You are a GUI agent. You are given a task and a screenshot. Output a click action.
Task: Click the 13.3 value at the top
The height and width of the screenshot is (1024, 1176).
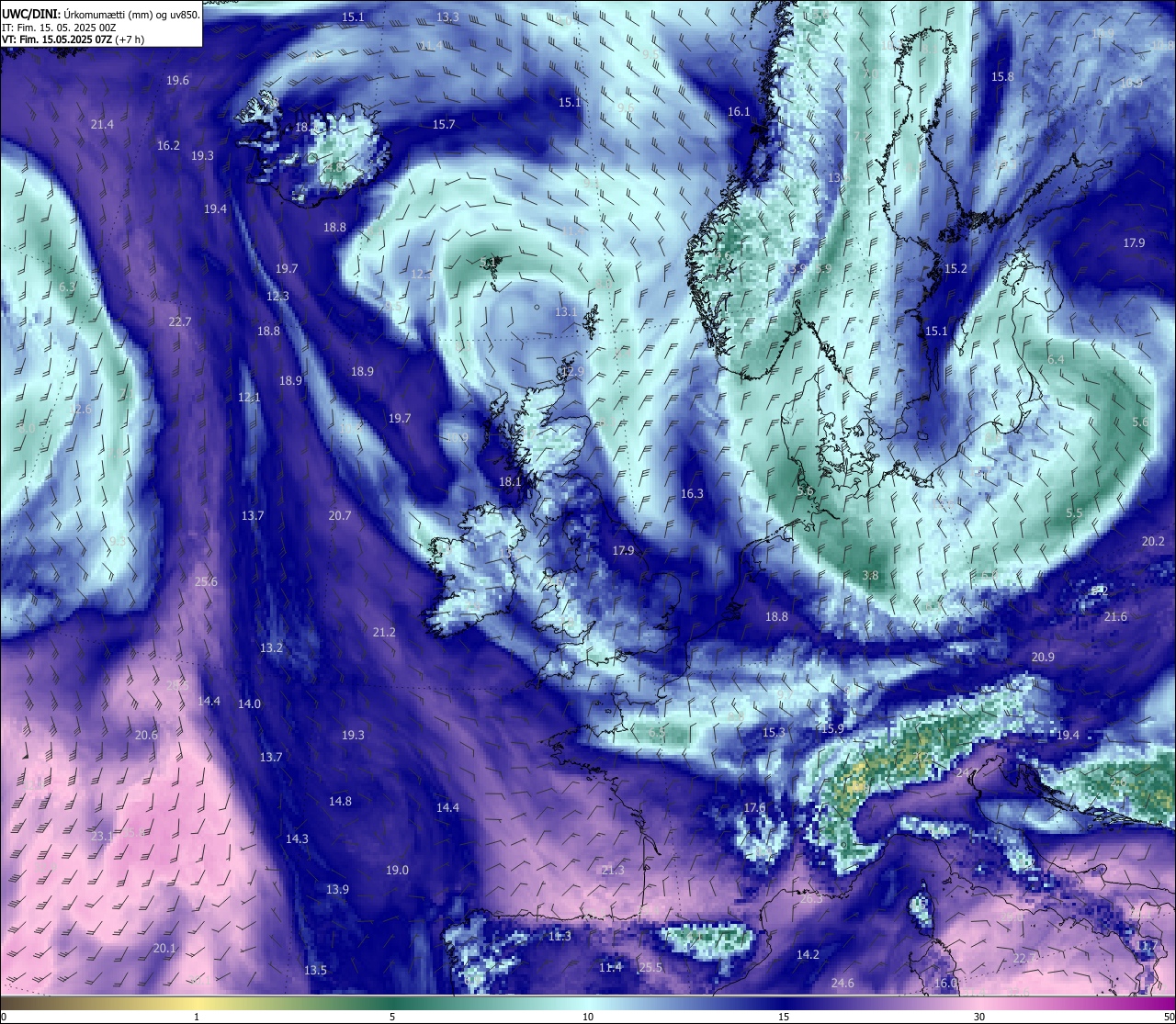tap(447, 17)
